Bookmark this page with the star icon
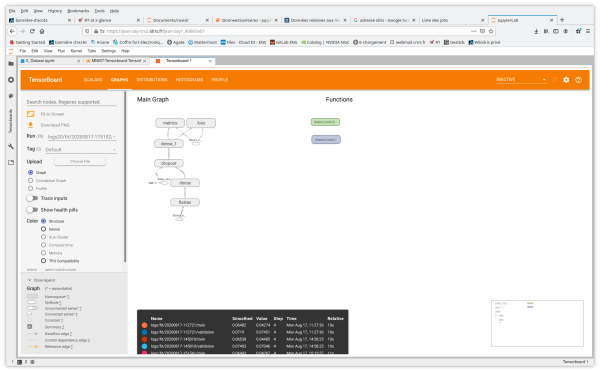This screenshot has width=600, height=372. pyautogui.click(x=491, y=31)
